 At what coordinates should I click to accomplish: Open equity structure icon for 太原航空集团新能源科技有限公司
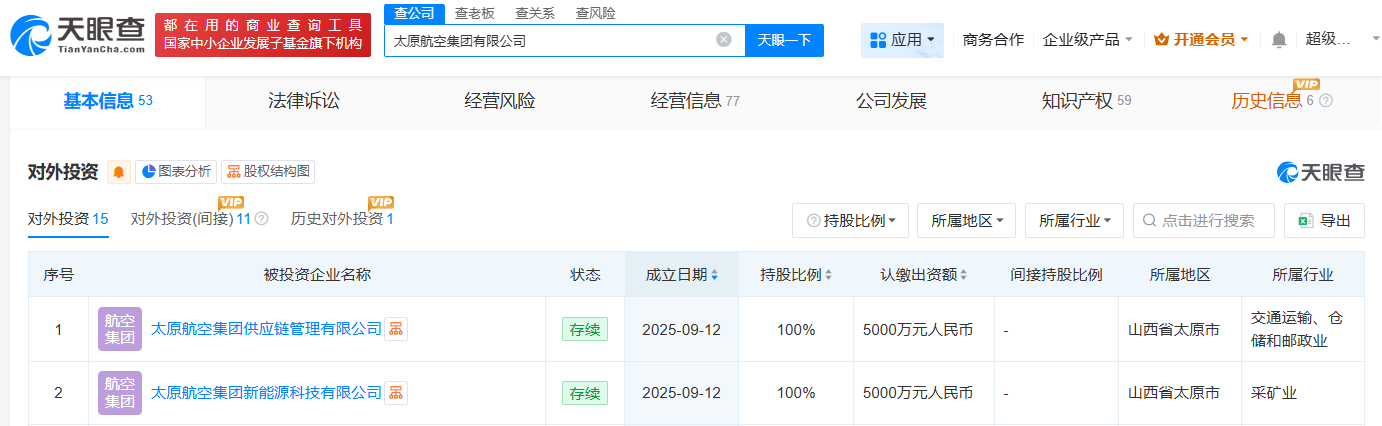tap(396, 392)
